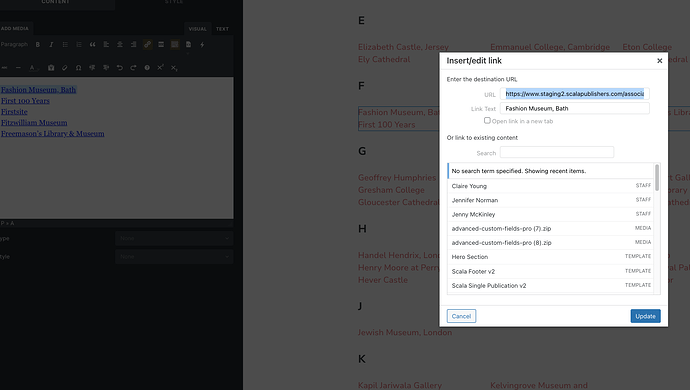Apply superscript formatting
The width and height of the screenshot is (690, 390).
[x=160, y=68]
